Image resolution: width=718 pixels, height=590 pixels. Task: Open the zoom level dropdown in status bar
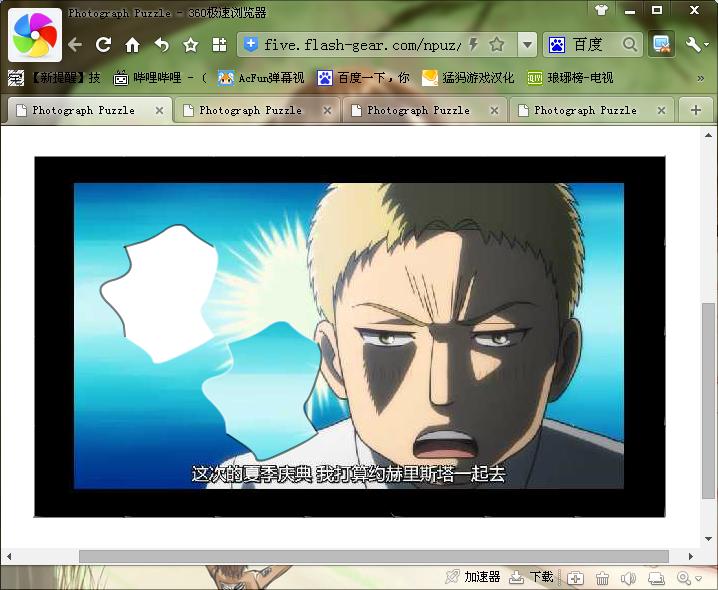(x=688, y=578)
